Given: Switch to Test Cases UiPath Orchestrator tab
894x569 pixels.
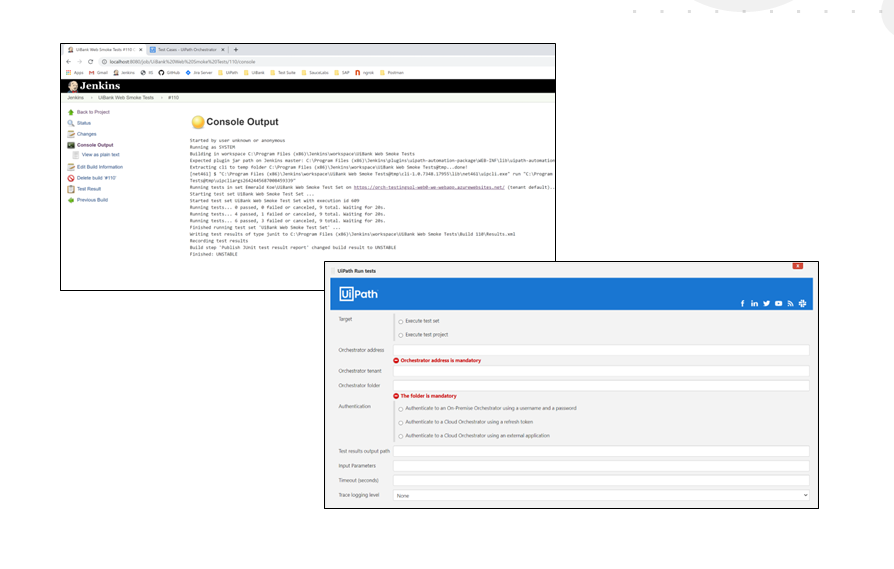Looking at the screenshot, I should pyautogui.click(x=186, y=50).
